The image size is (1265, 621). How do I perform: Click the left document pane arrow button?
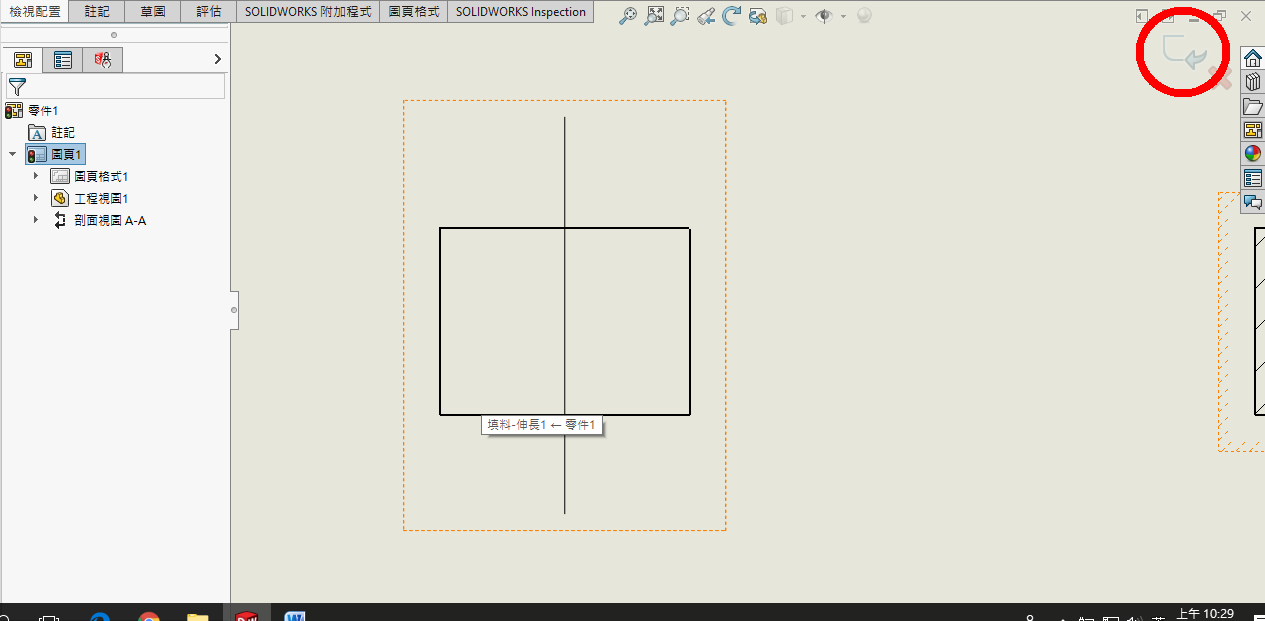click(1142, 16)
